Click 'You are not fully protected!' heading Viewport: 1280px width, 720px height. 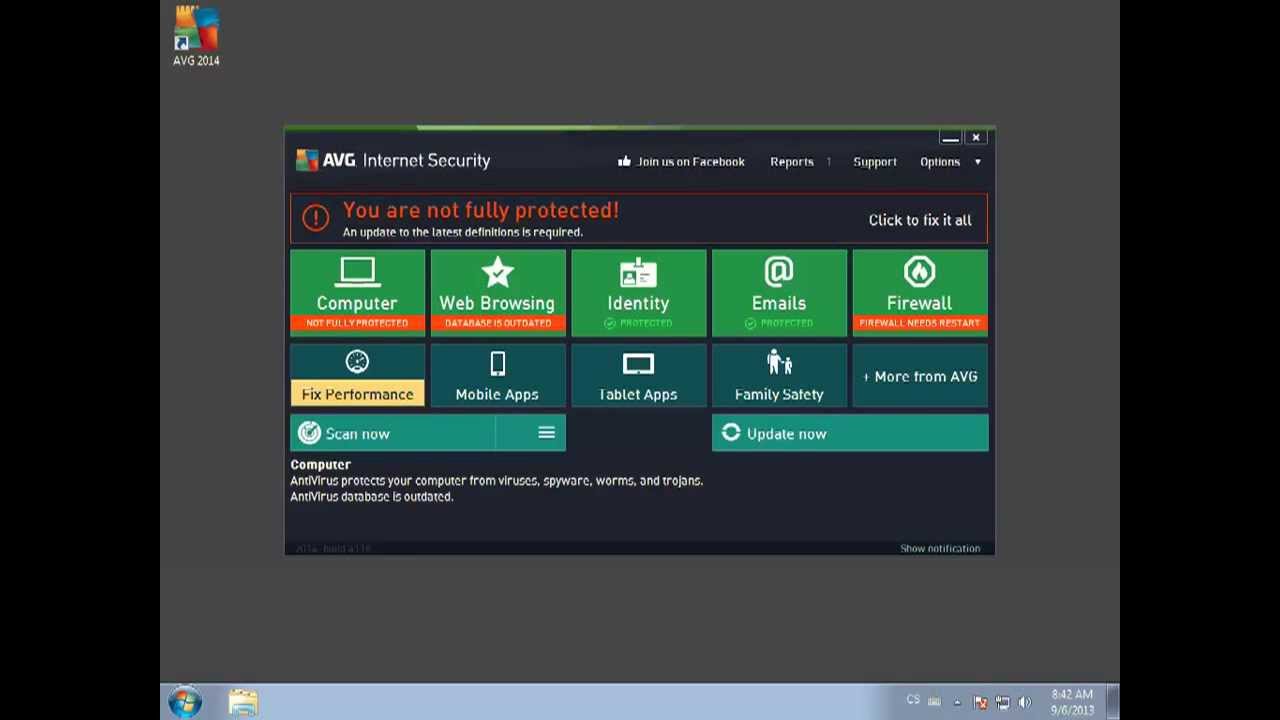pyautogui.click(x=481, y=210)
